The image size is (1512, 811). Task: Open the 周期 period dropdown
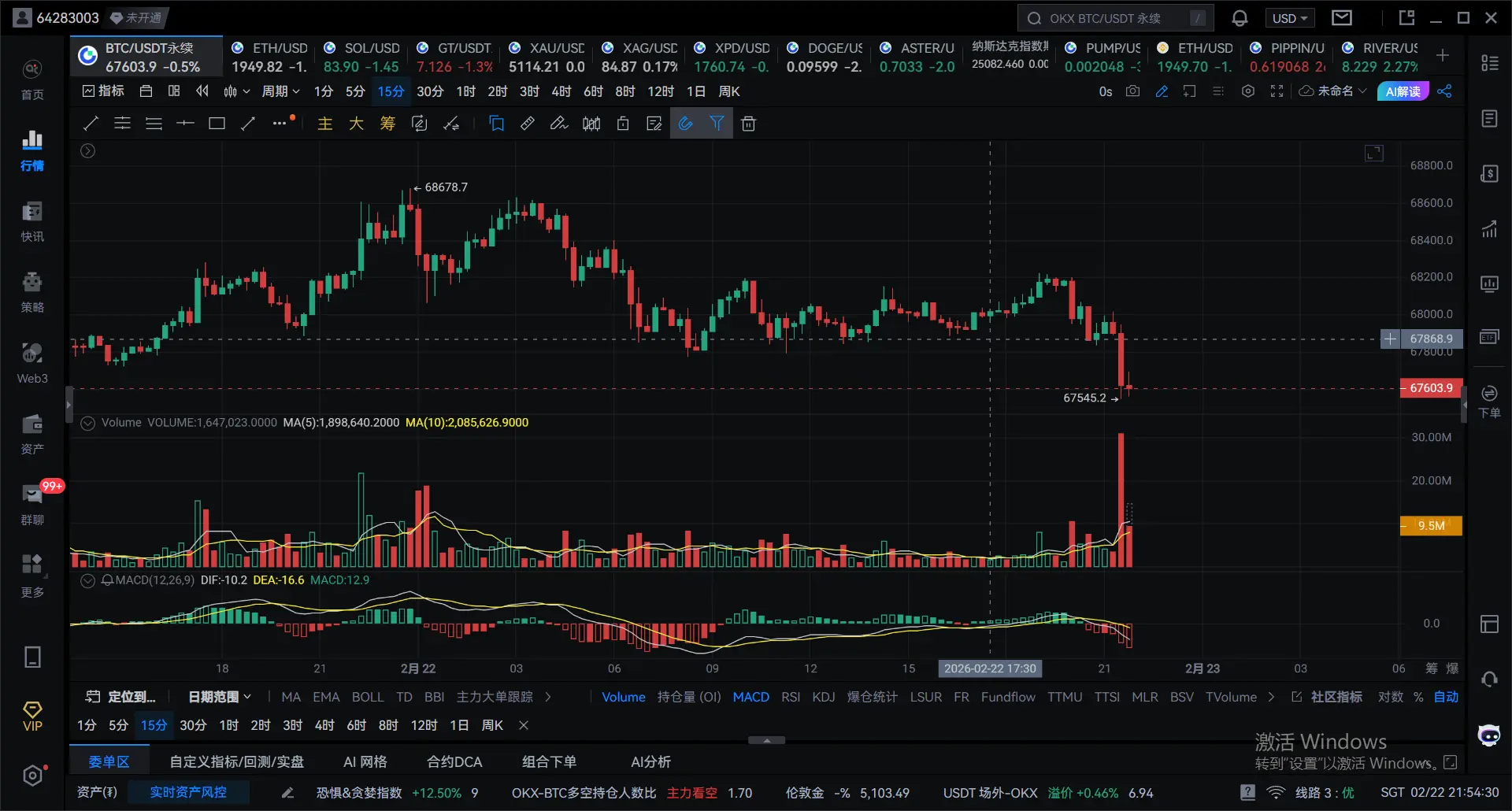(x=280, y=91)
